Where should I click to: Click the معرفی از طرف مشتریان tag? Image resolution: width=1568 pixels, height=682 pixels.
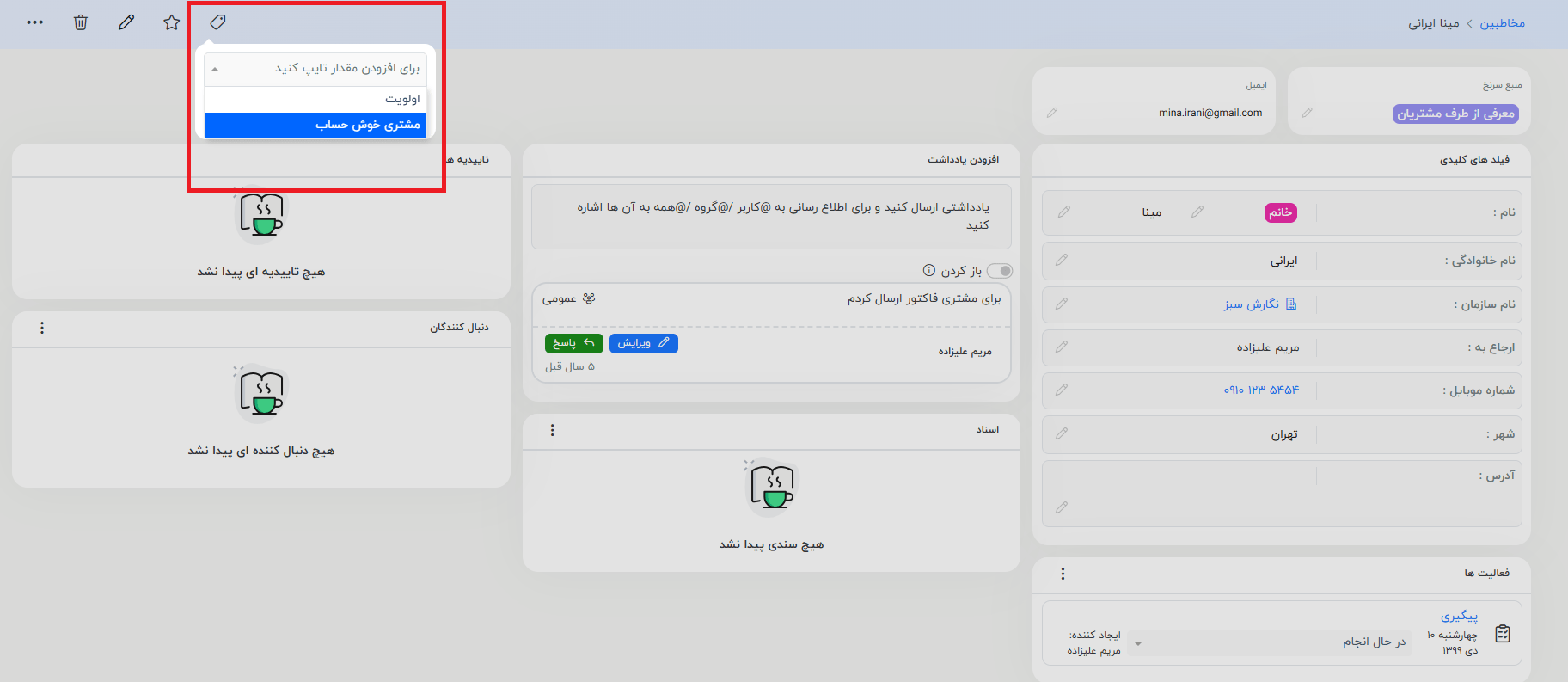(x=1455, y=114)
